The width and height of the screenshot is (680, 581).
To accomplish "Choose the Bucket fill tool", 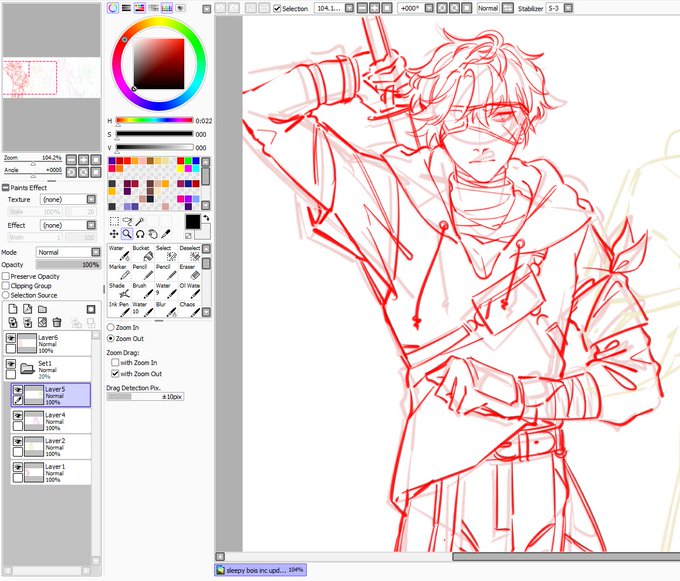I will point(143,253).
